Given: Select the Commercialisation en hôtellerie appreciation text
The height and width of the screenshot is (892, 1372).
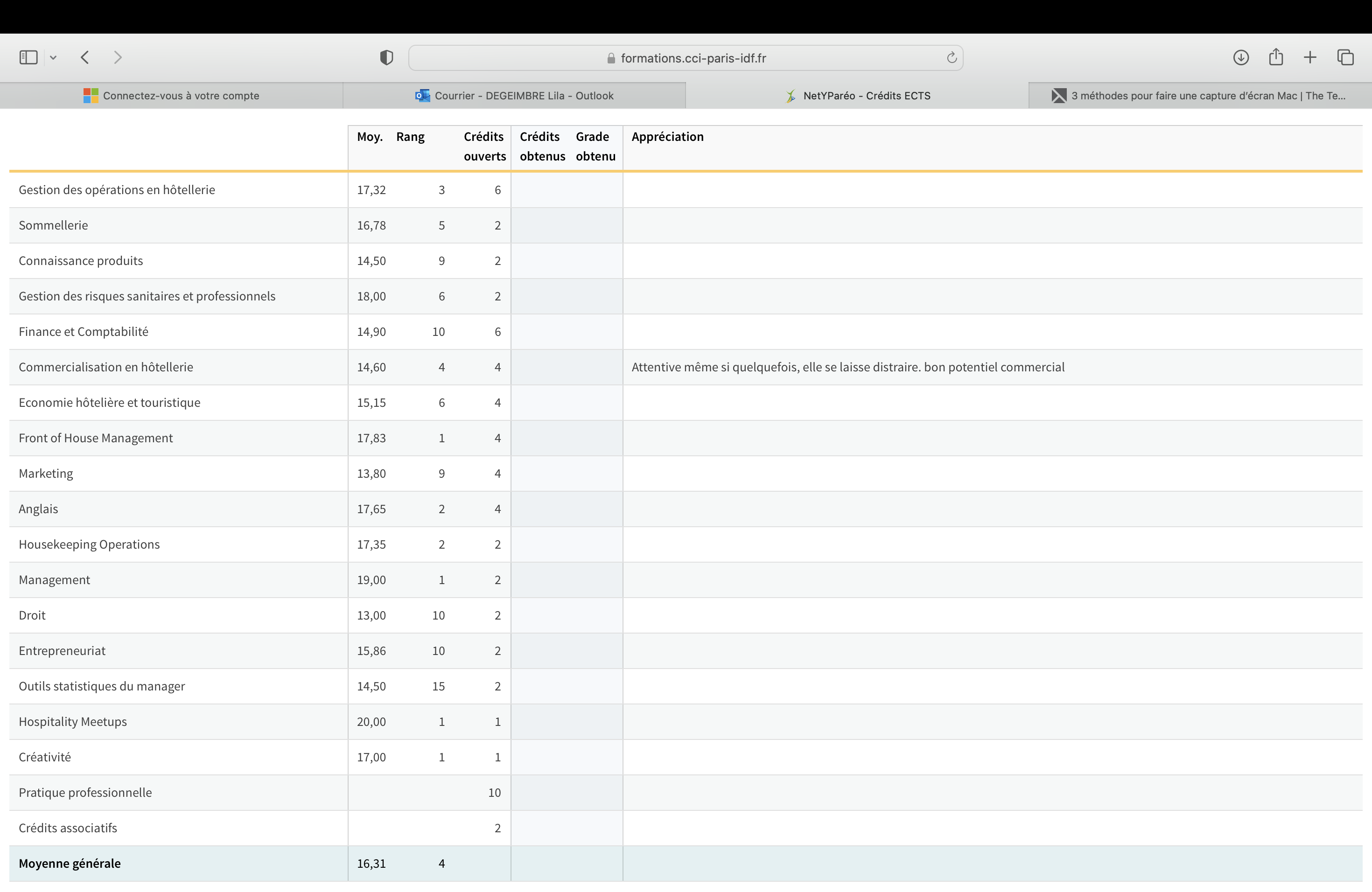Looking at the screenshot, I should 847,367.
